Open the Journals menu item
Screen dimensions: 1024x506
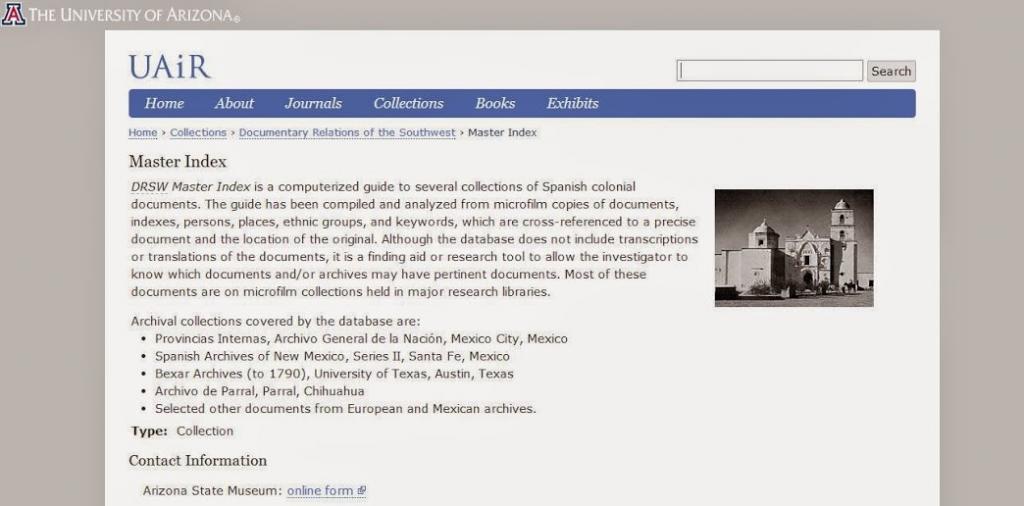coord(313,103)
